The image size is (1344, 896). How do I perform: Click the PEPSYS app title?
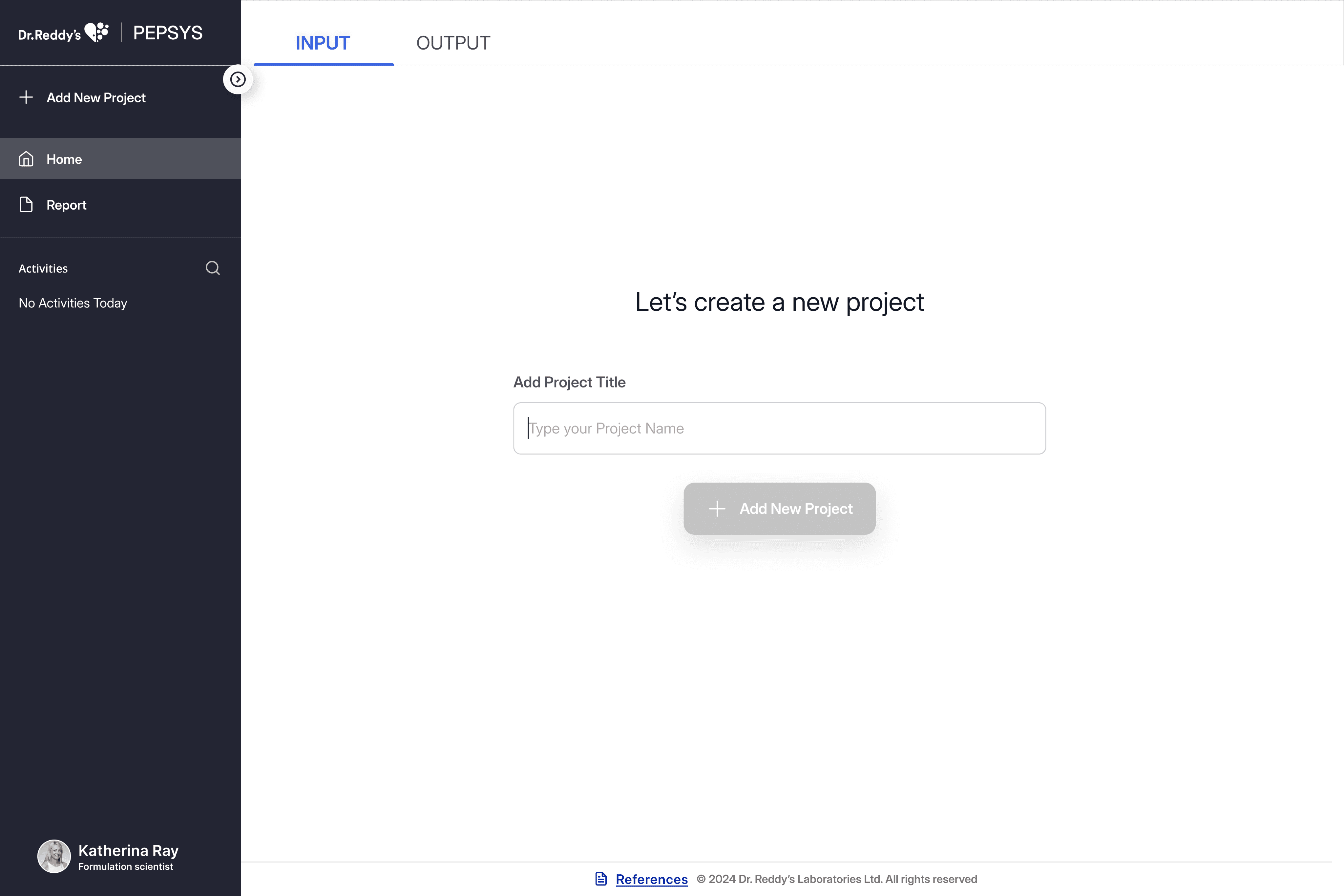[x=167, y=33]
